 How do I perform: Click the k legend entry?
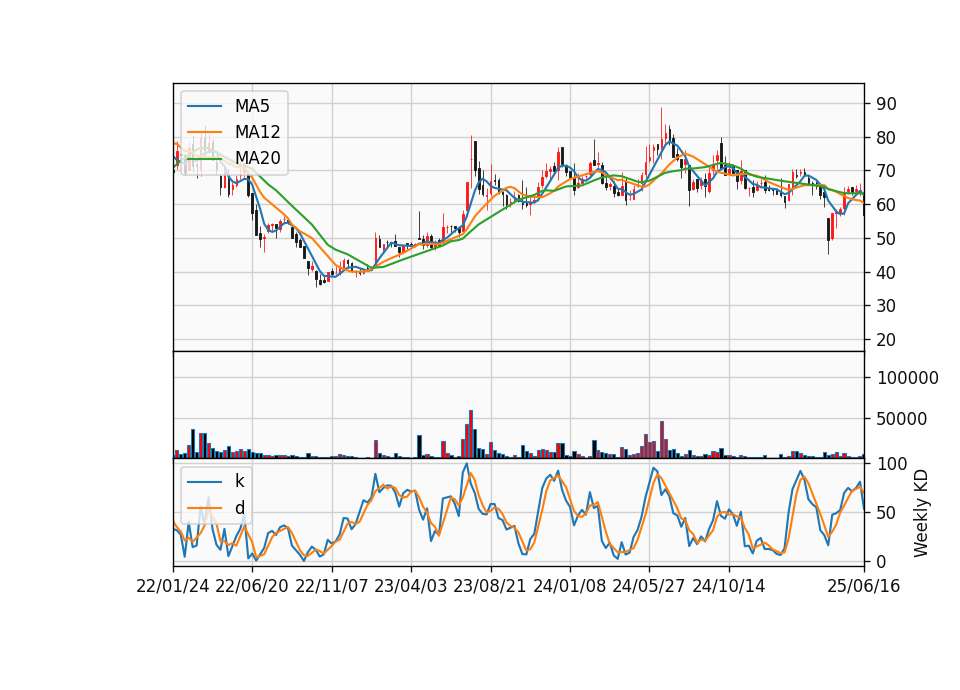click(x=239, y=481)
